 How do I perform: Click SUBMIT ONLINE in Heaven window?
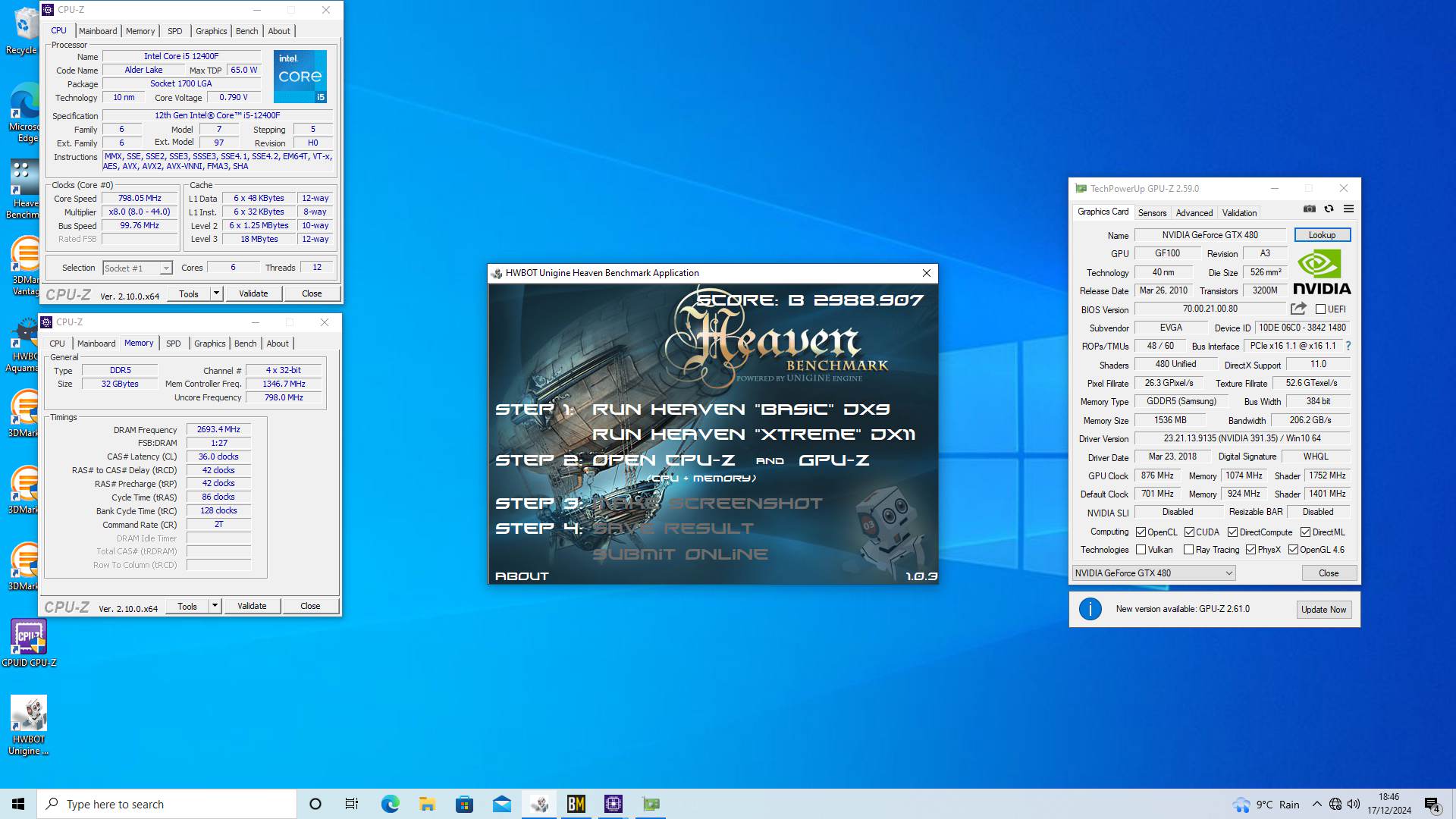click(x=680, y=554)
